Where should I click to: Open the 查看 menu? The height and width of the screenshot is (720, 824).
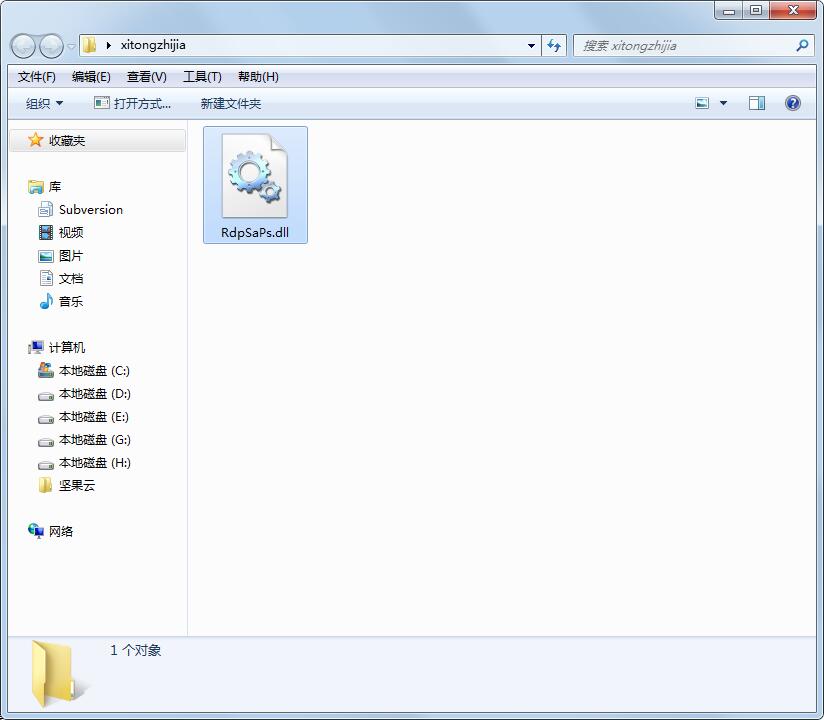tap(144, 76)
